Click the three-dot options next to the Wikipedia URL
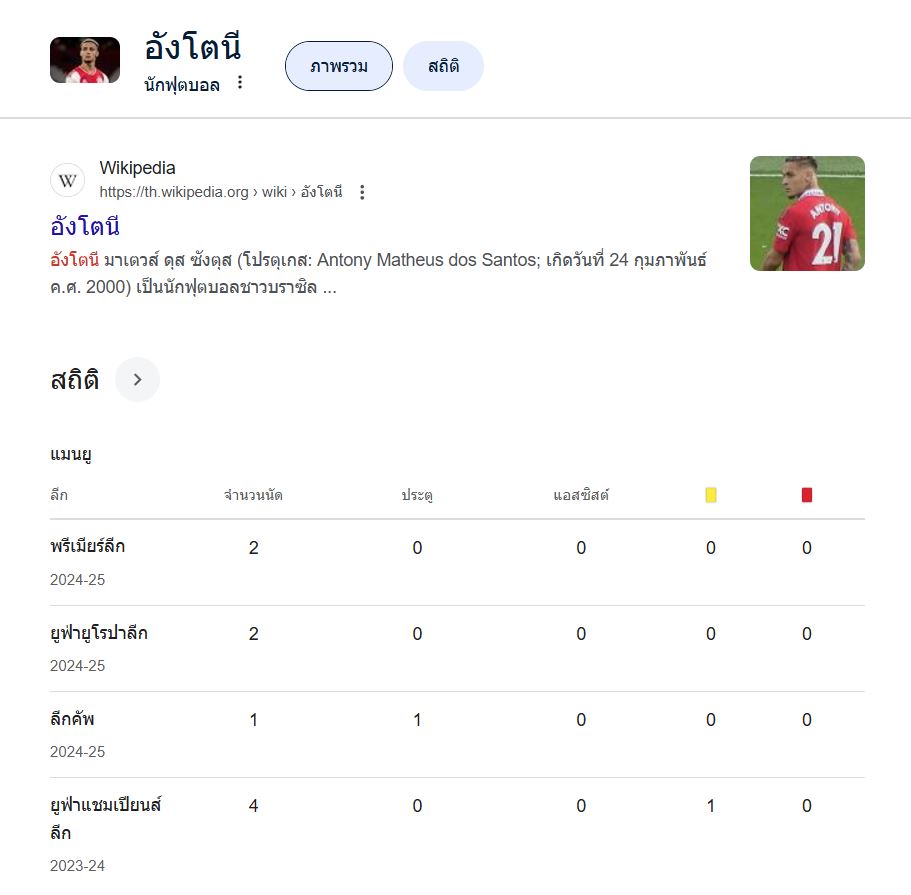This screenshot has width=911, height=895. tap(362, 192)
